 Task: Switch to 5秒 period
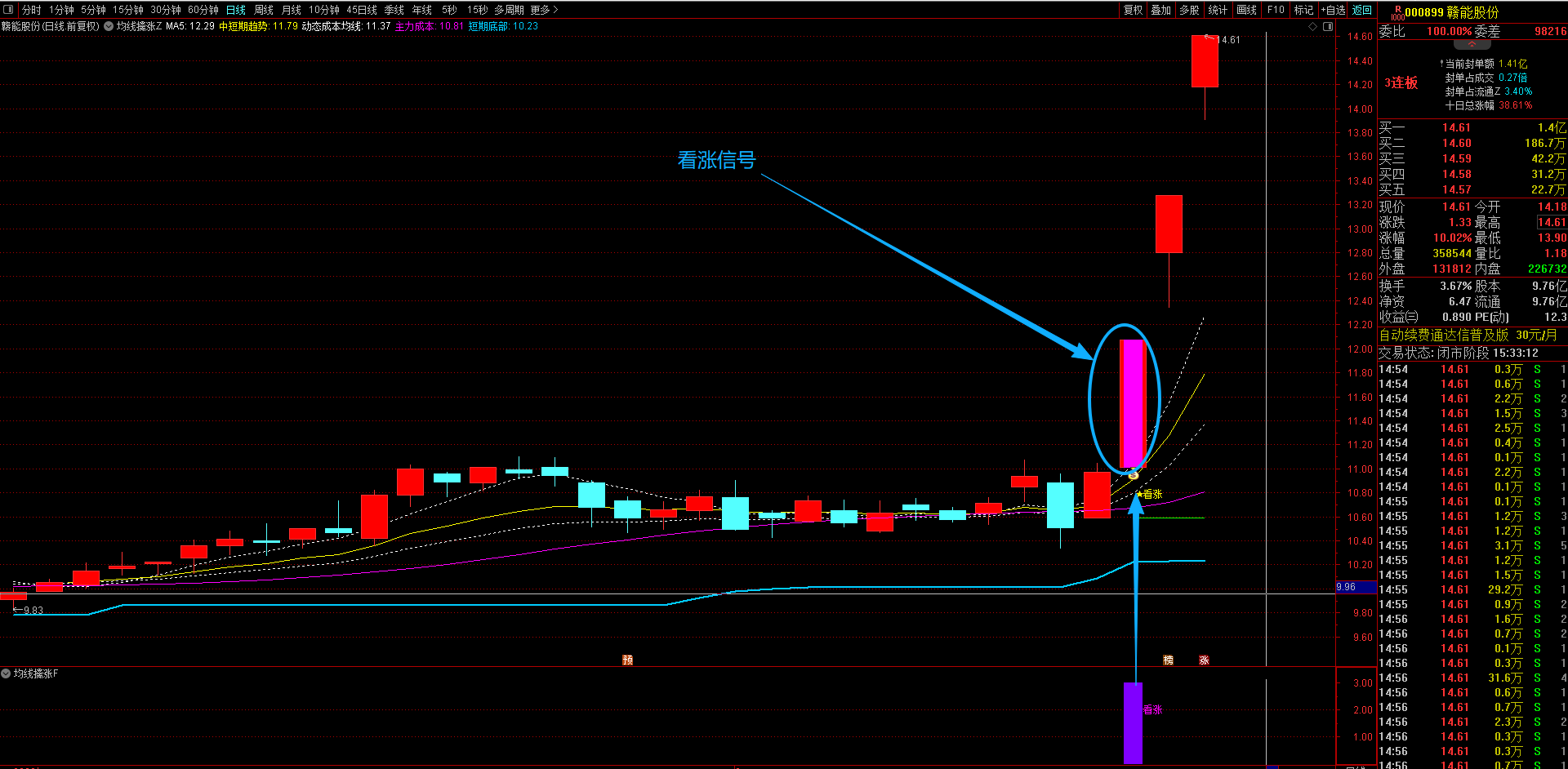(449, 10)
